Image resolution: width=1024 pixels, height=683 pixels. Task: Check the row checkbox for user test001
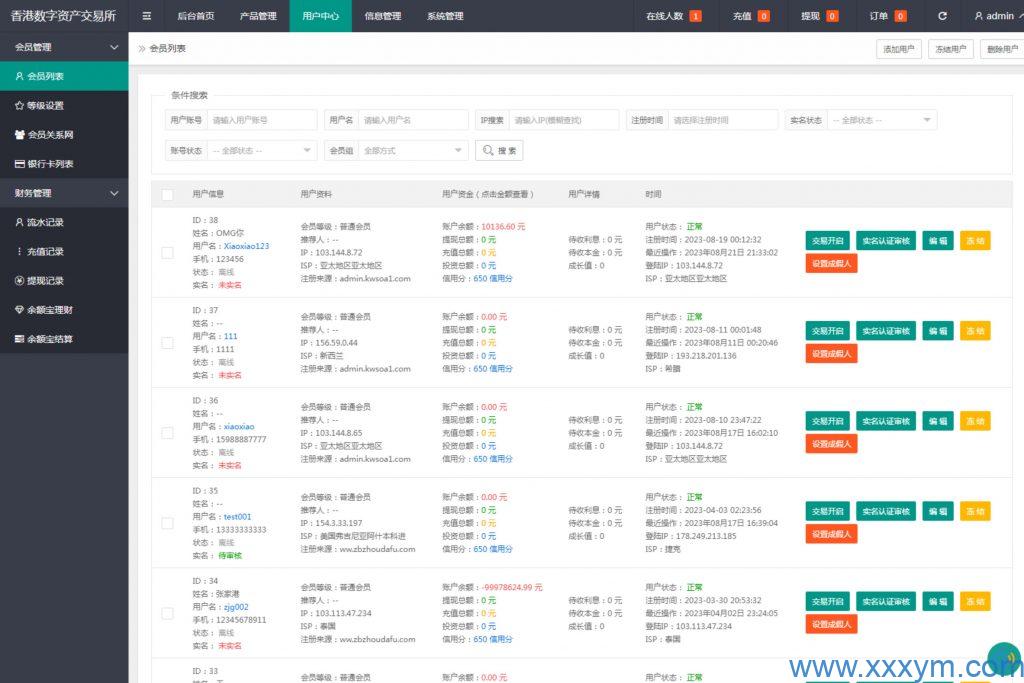167,523
